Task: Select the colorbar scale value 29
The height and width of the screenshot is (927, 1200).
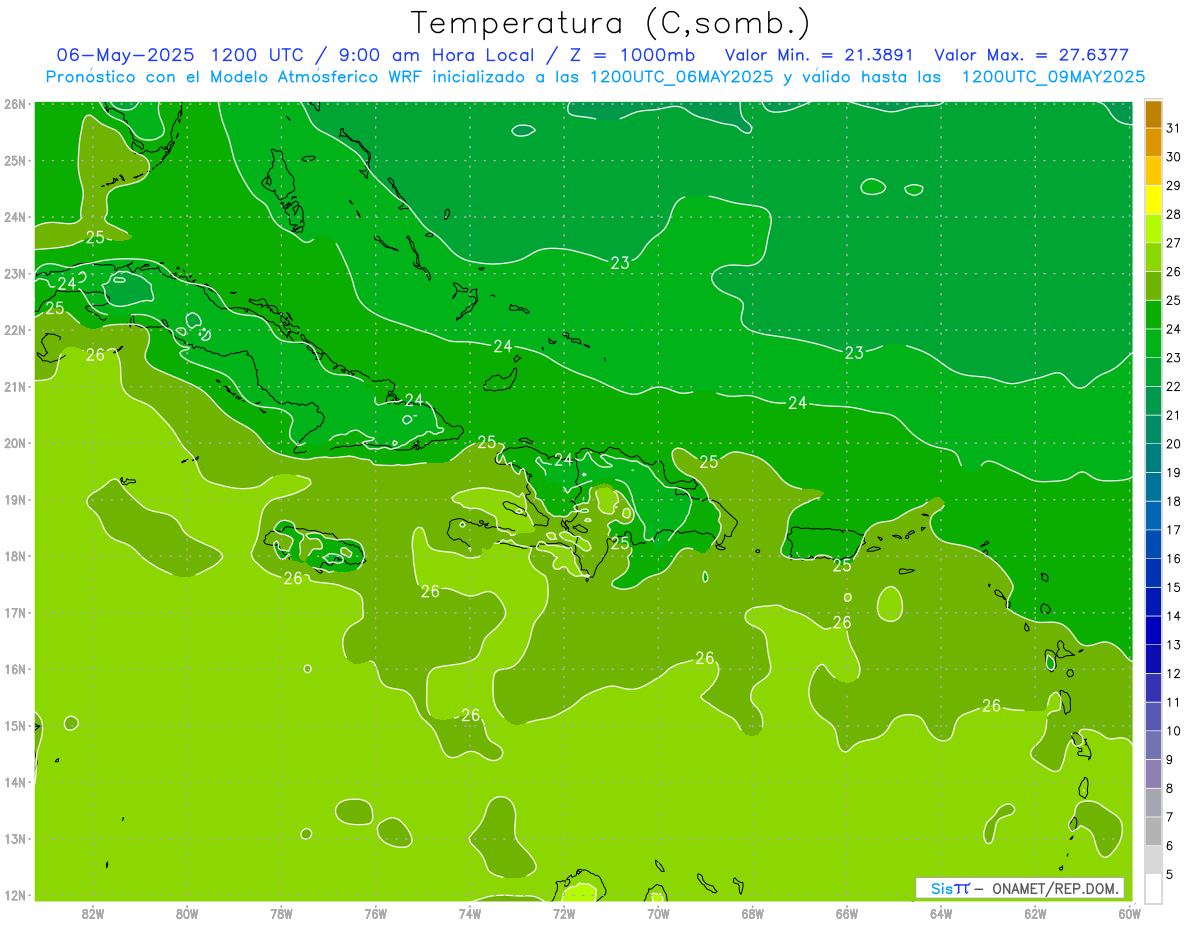Action: [x=1174, y=186]
